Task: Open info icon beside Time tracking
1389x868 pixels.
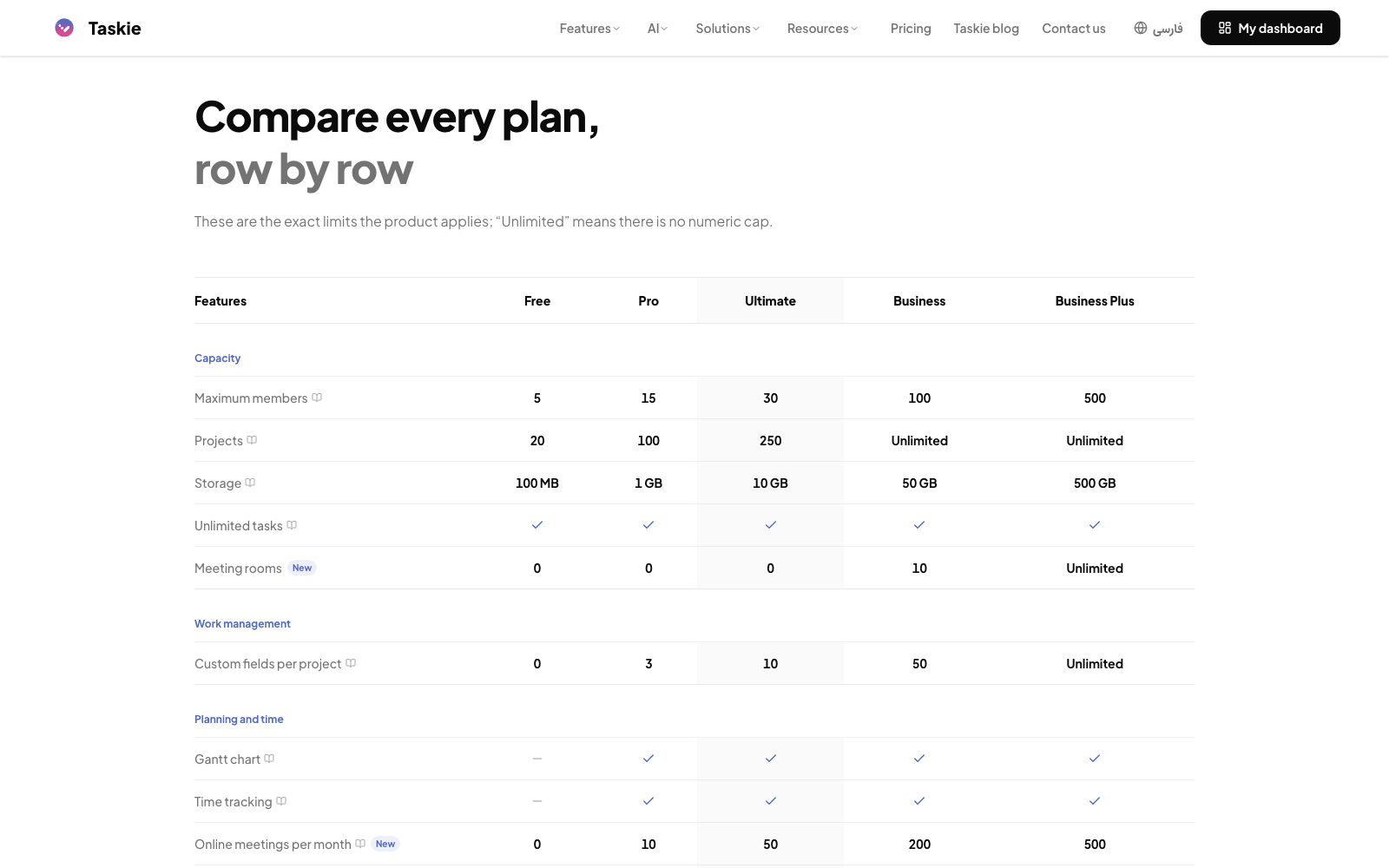Action: [x=281, y=801]
